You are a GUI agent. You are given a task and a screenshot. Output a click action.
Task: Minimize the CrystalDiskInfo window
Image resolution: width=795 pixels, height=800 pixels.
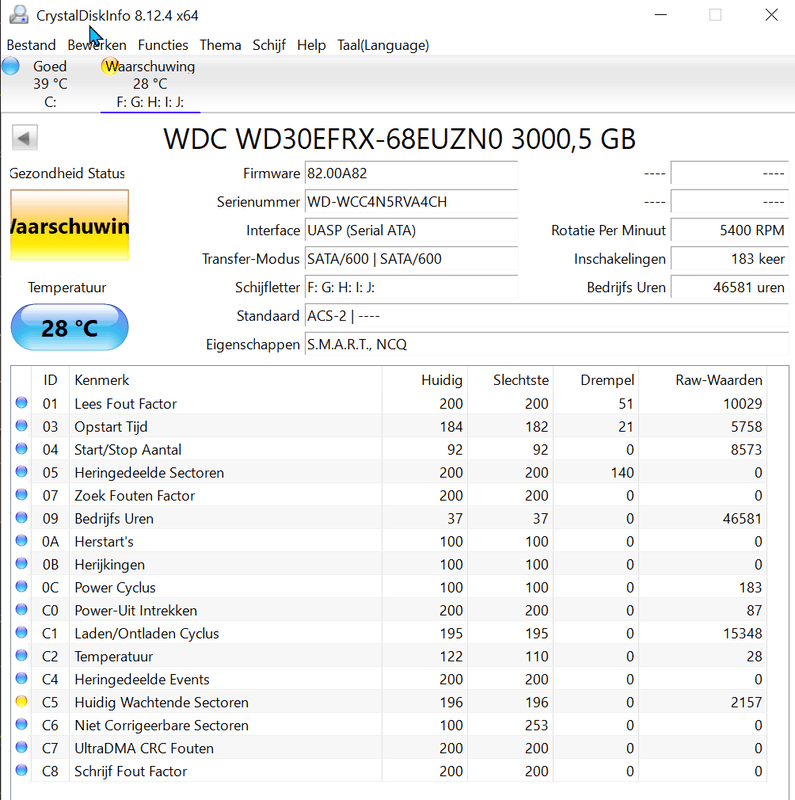coord(661,15)
